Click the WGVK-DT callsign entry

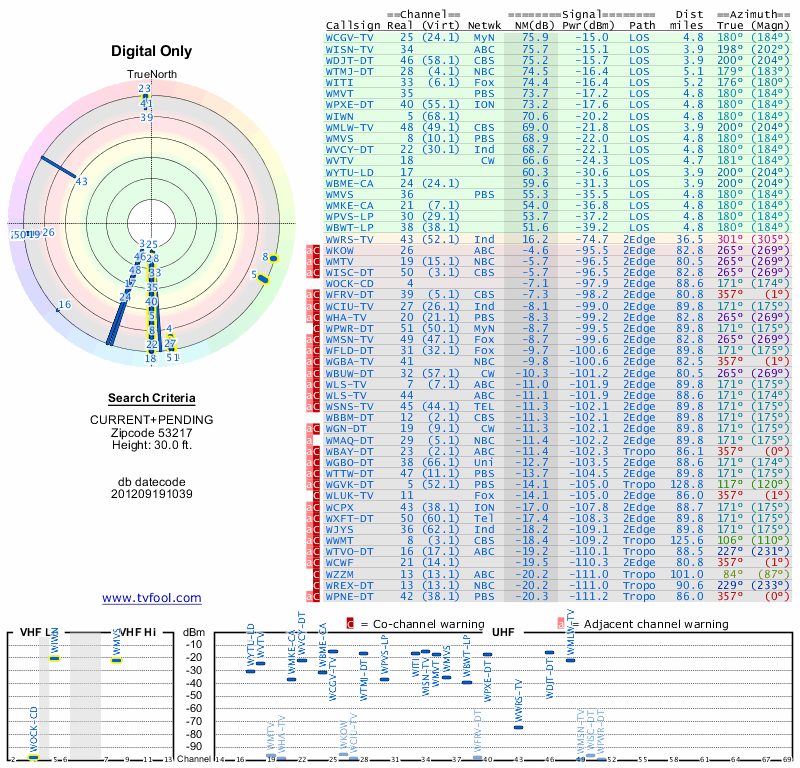[x=350, y=483]
